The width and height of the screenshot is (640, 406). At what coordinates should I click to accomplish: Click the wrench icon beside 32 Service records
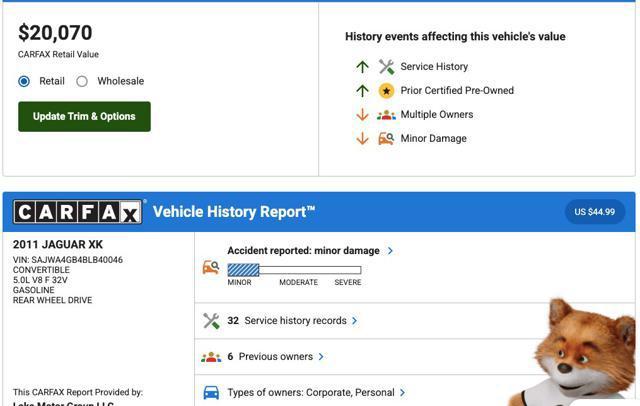pos(211,321)
